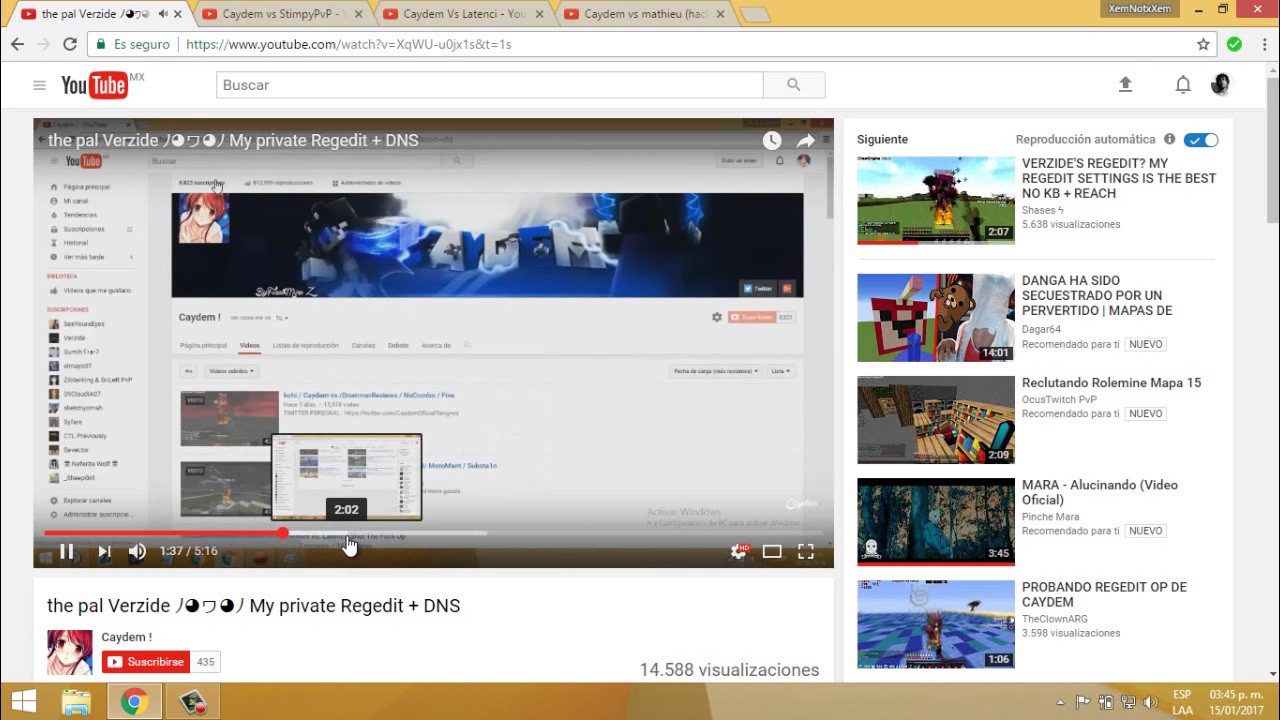Skip to the next video

tap(103, 551)
